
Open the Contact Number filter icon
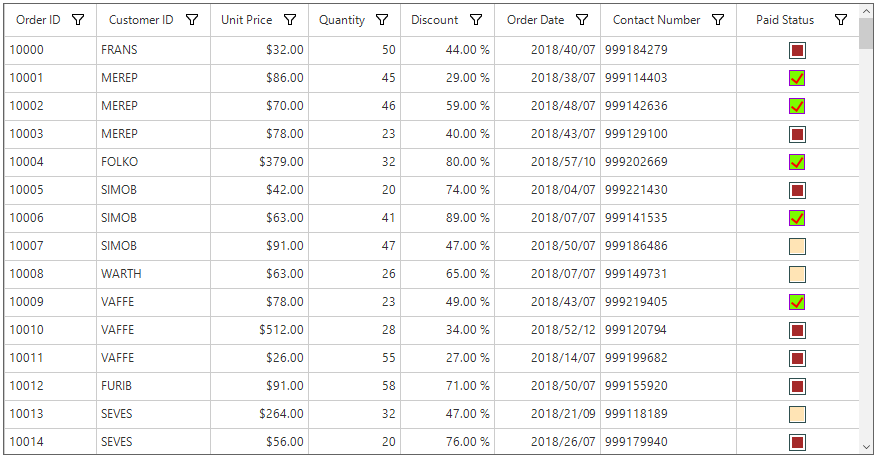tap(718, 20)
